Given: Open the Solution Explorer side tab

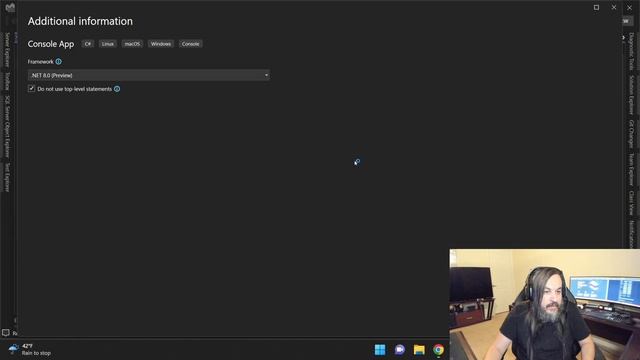Looking at the screenshot, I should (x=632, y=95).
